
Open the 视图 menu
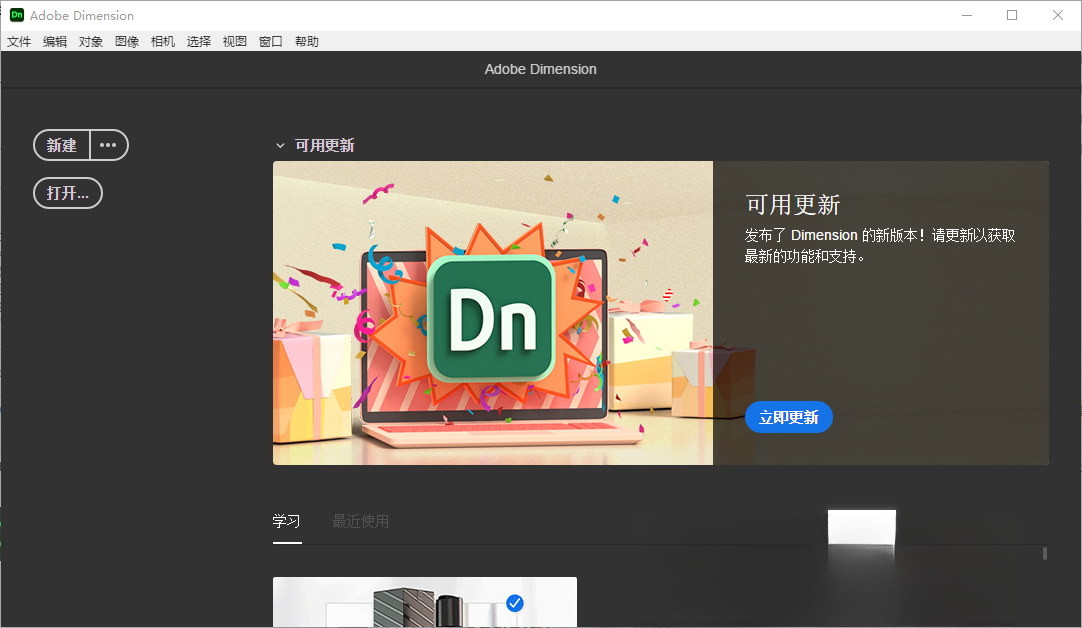[235, 41]
